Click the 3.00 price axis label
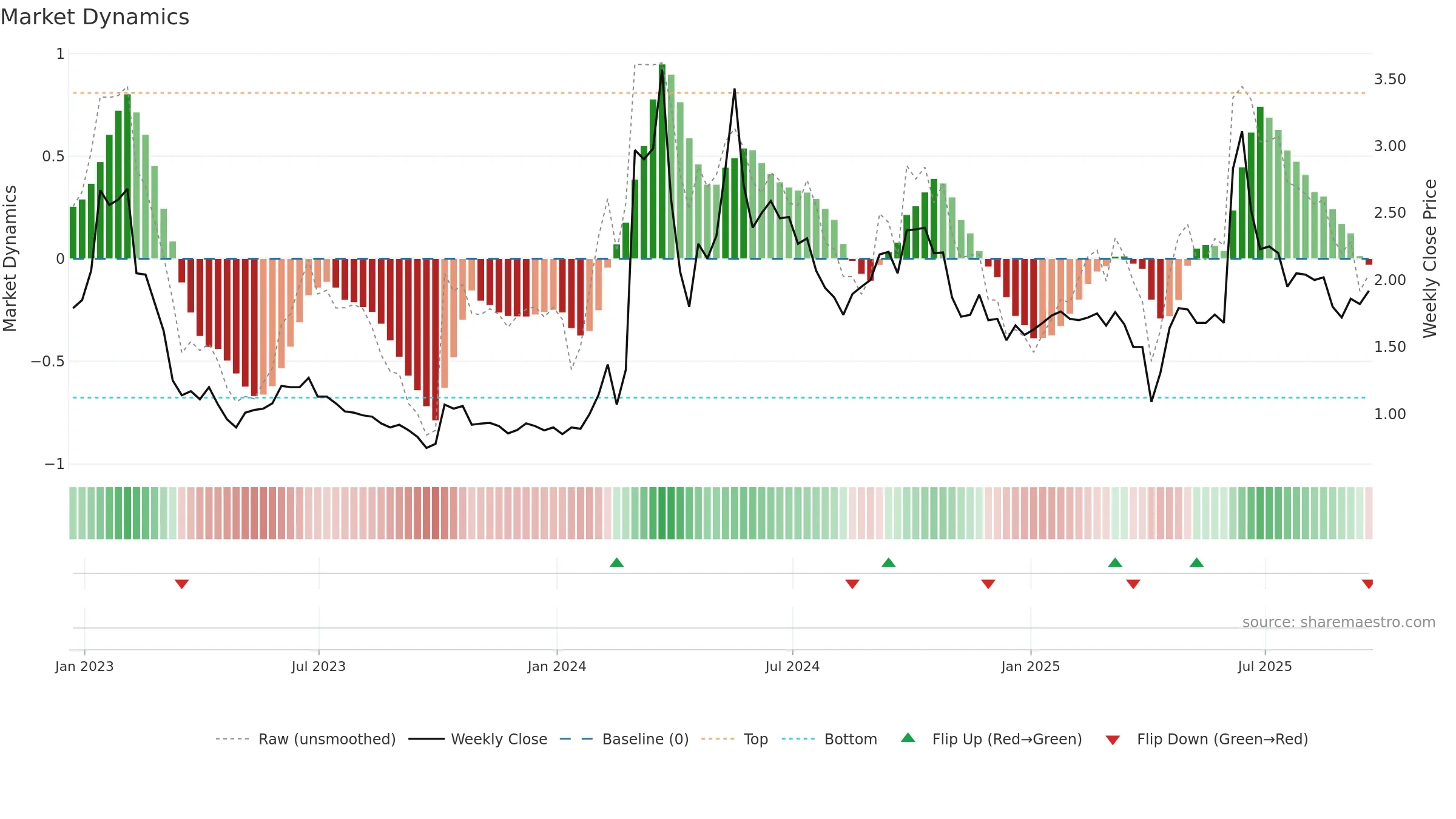This screenshot has height=819, width=1456. click(x=1390, y=146)
